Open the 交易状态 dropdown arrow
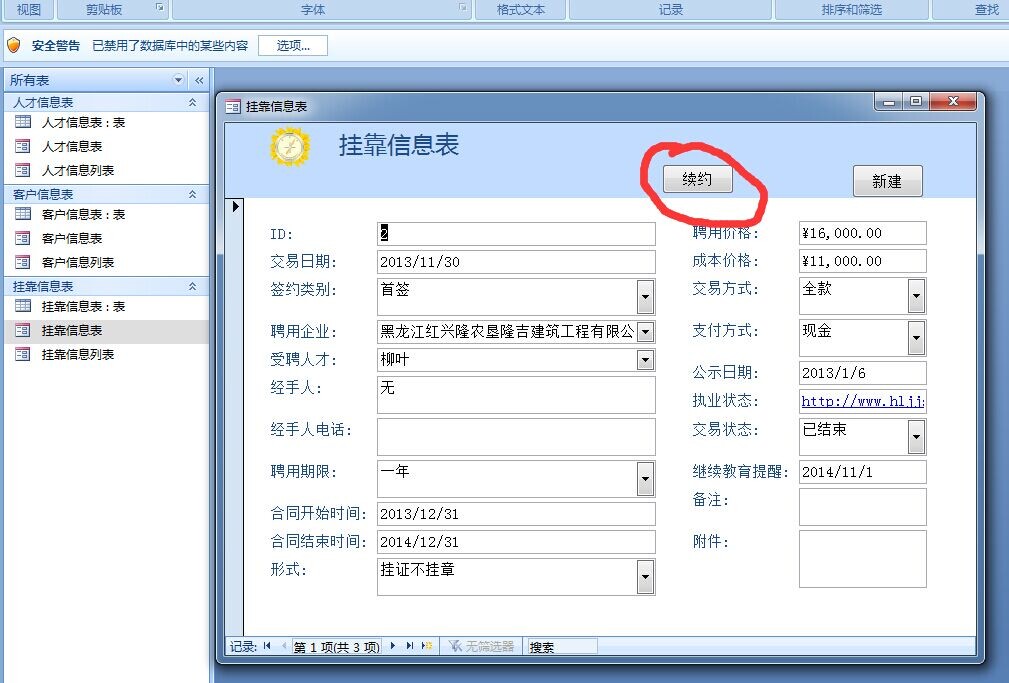Image resolution: width=1009 pixels, height=683 pixels. 916,437
